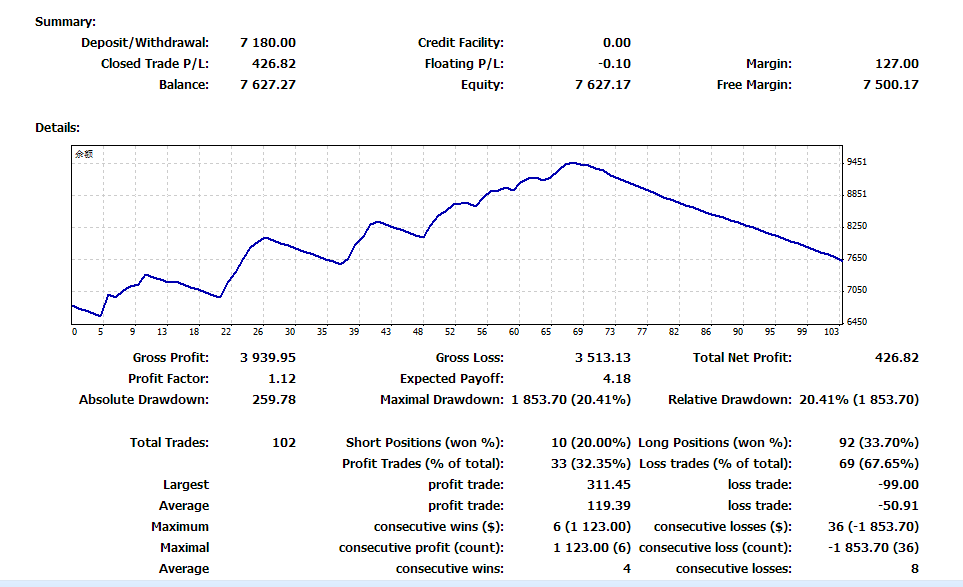This screenshot has width=963, height=587.
Task: Select the "Absolute Drawdown:" label
Action: click(x=144, y=399)
